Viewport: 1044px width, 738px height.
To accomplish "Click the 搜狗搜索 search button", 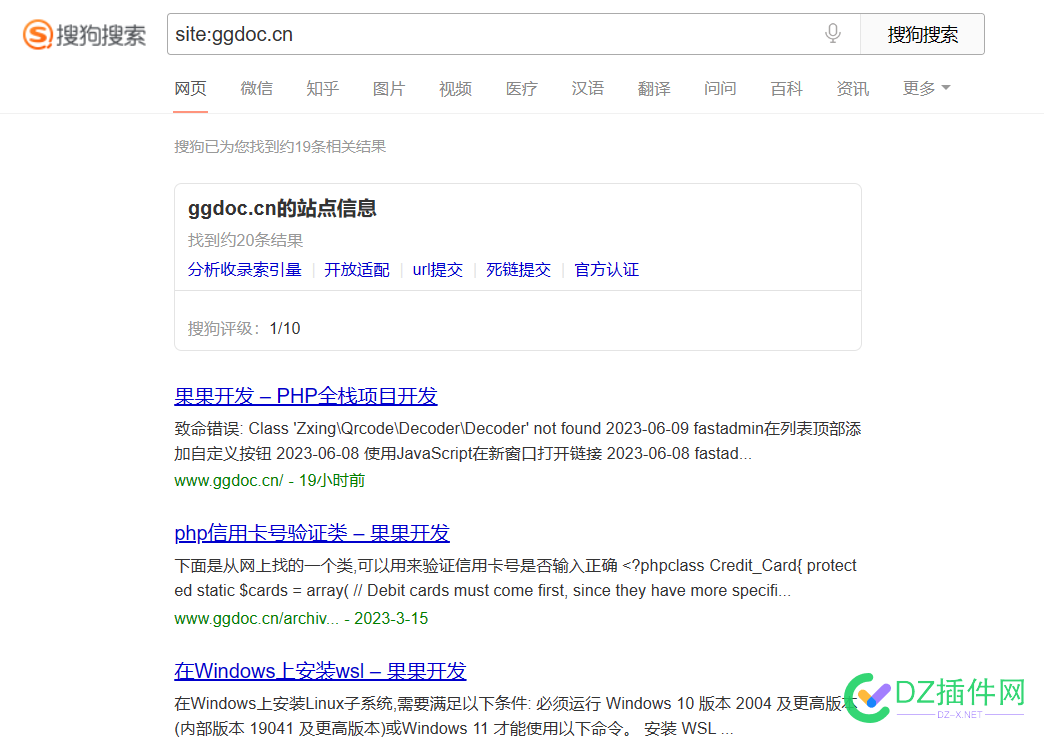I will (922, 34).
